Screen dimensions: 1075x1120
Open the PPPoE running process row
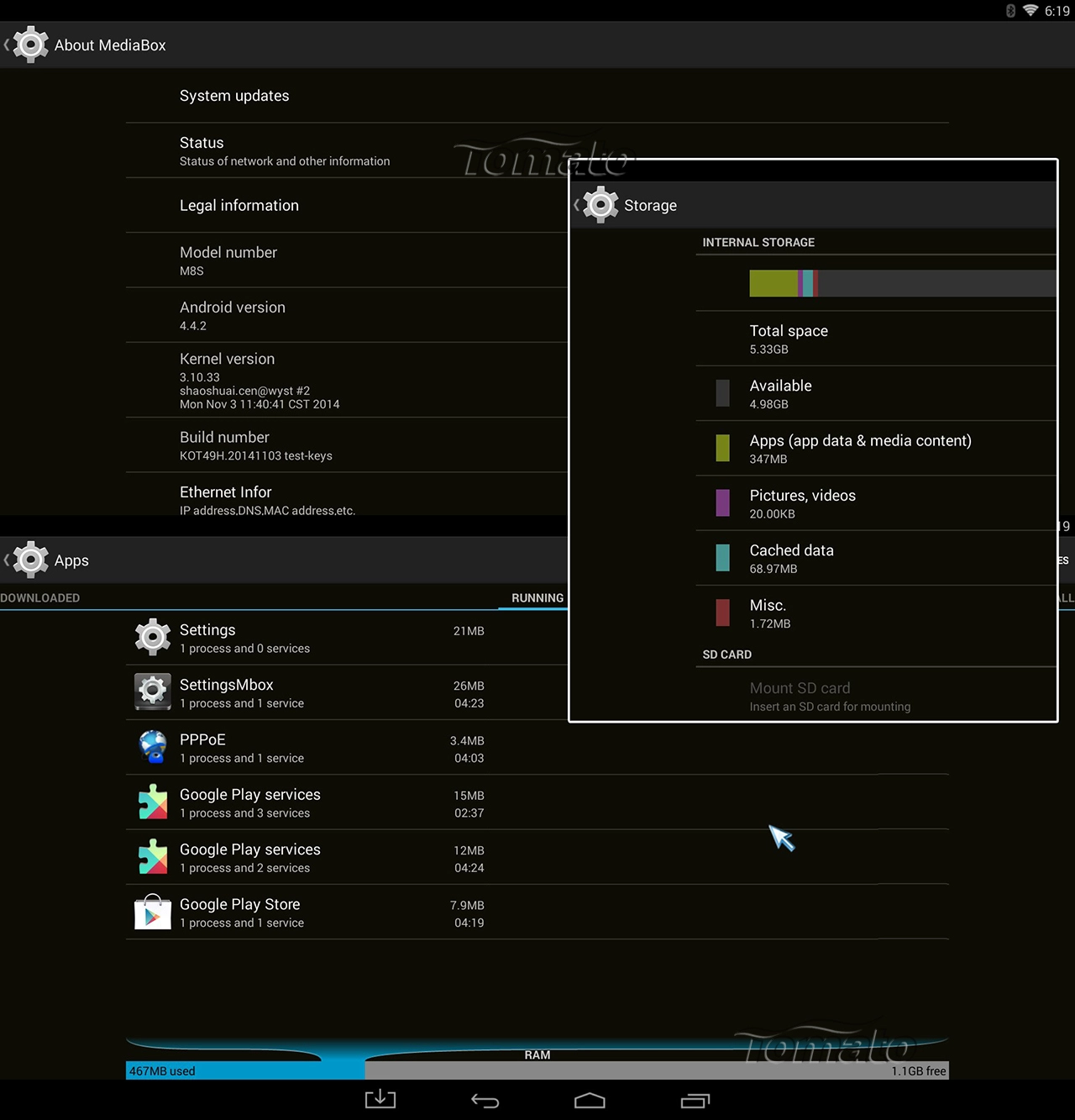(x=537, y=747)
